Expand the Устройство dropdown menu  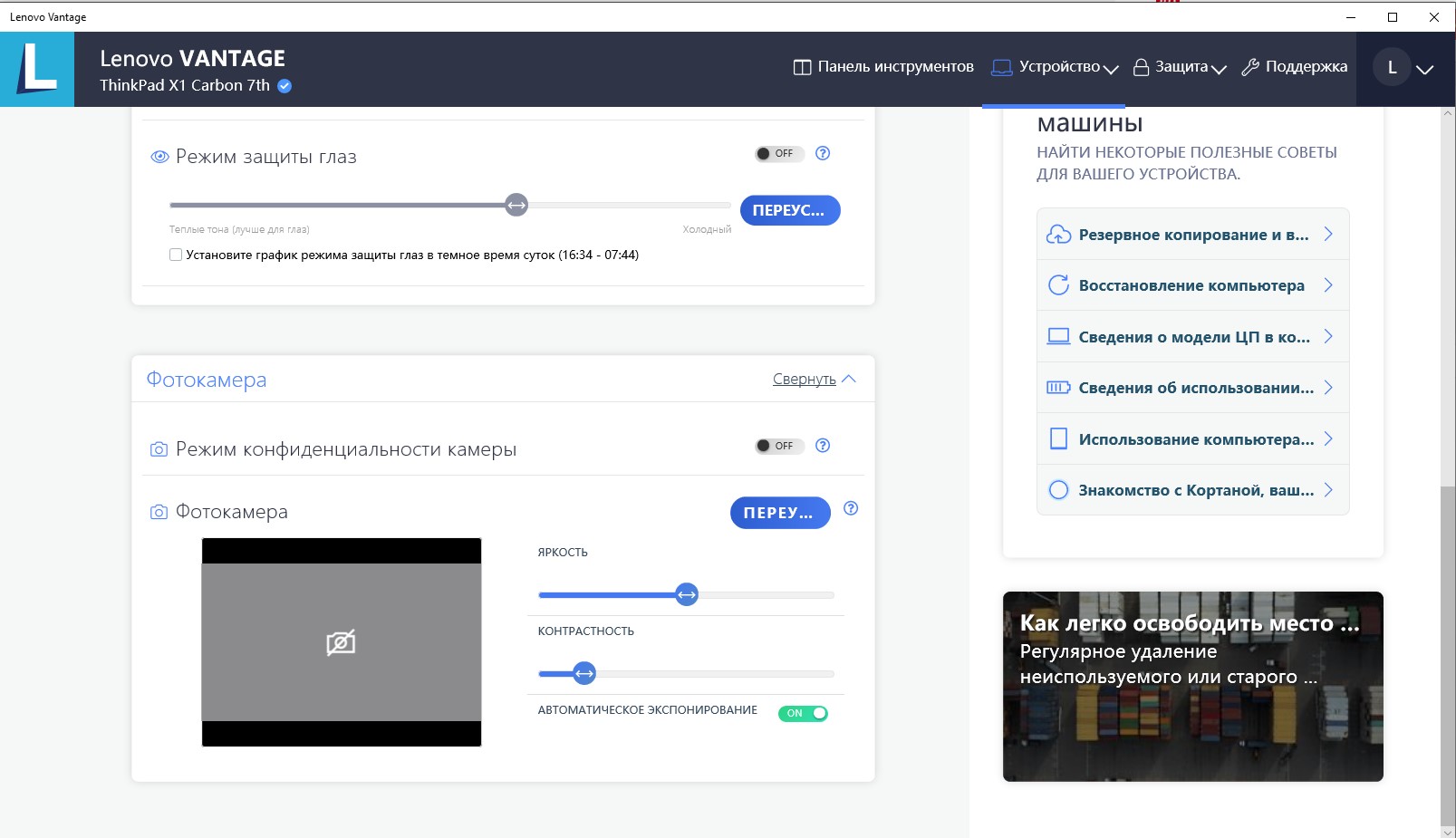[x=1056, y=67]
